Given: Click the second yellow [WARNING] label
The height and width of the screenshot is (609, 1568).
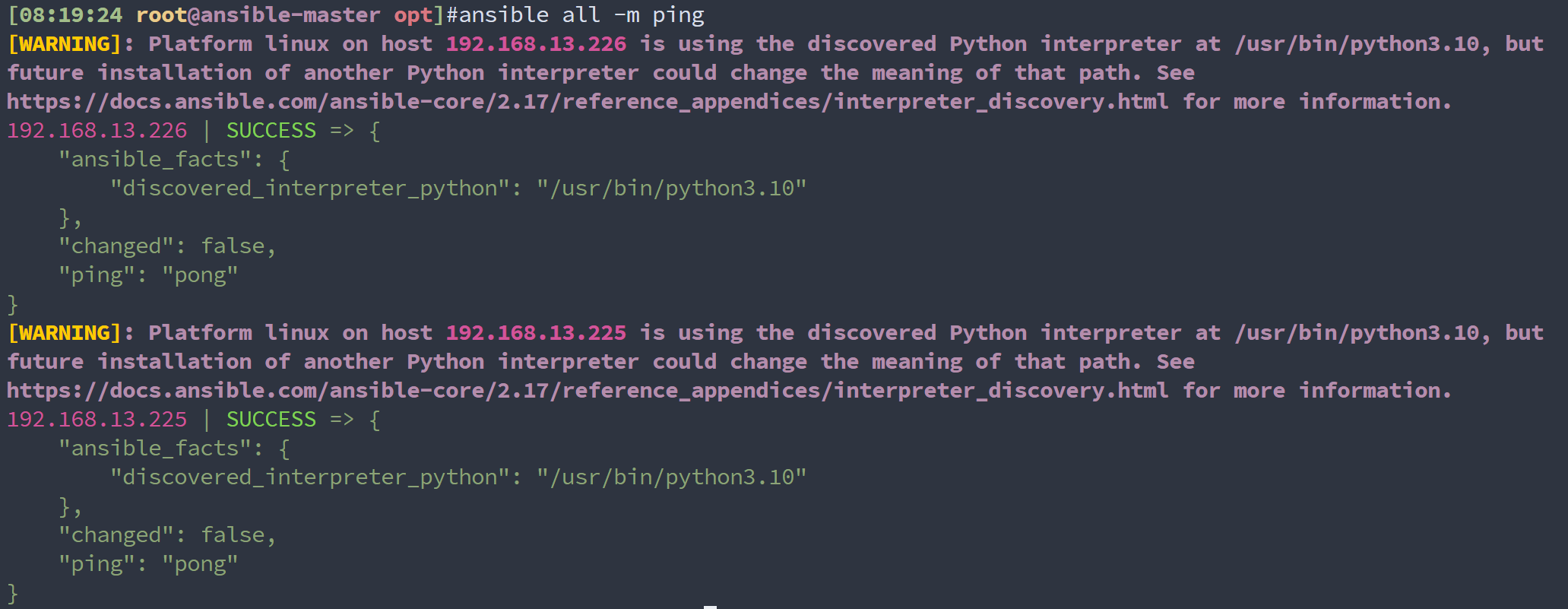Looking at the screenshot, I should [x=64, y=333].
